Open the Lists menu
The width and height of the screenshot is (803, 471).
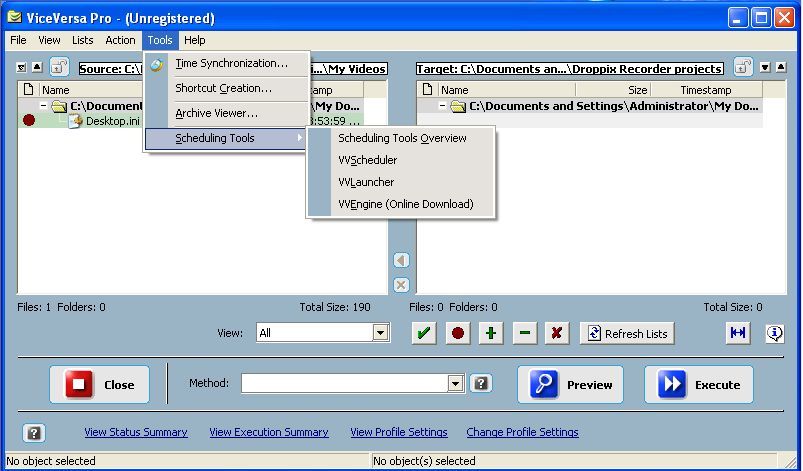pos(82,40)
